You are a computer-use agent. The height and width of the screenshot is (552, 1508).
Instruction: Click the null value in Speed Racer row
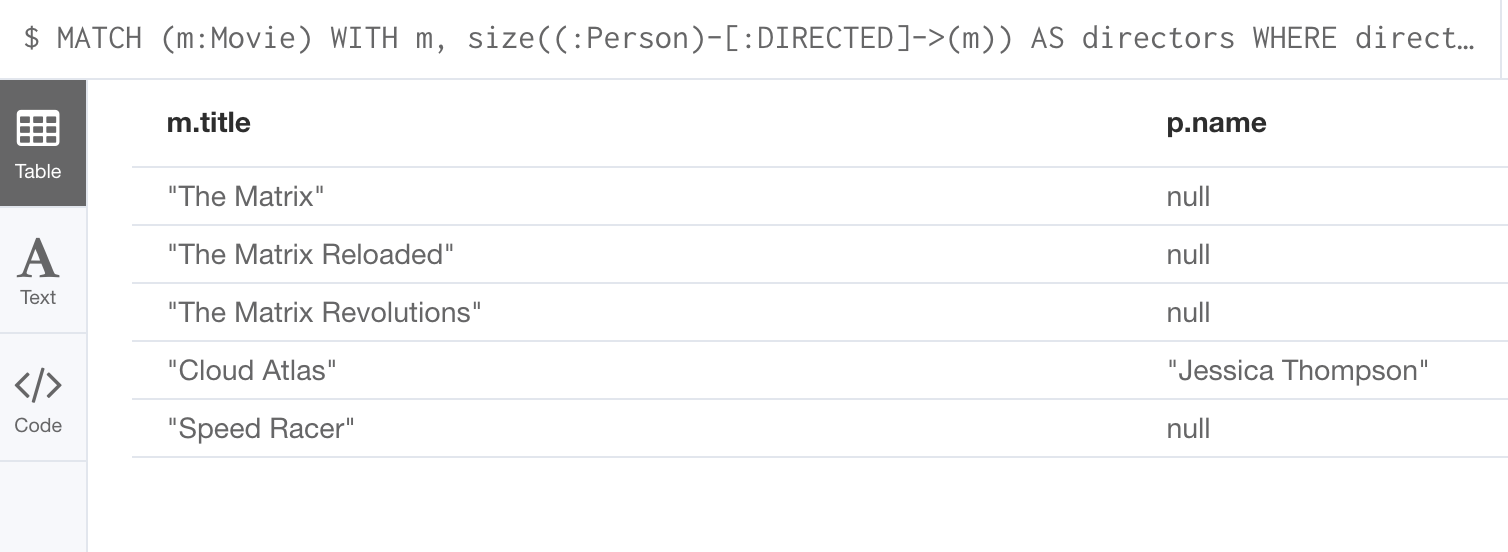pos(1188,428)
